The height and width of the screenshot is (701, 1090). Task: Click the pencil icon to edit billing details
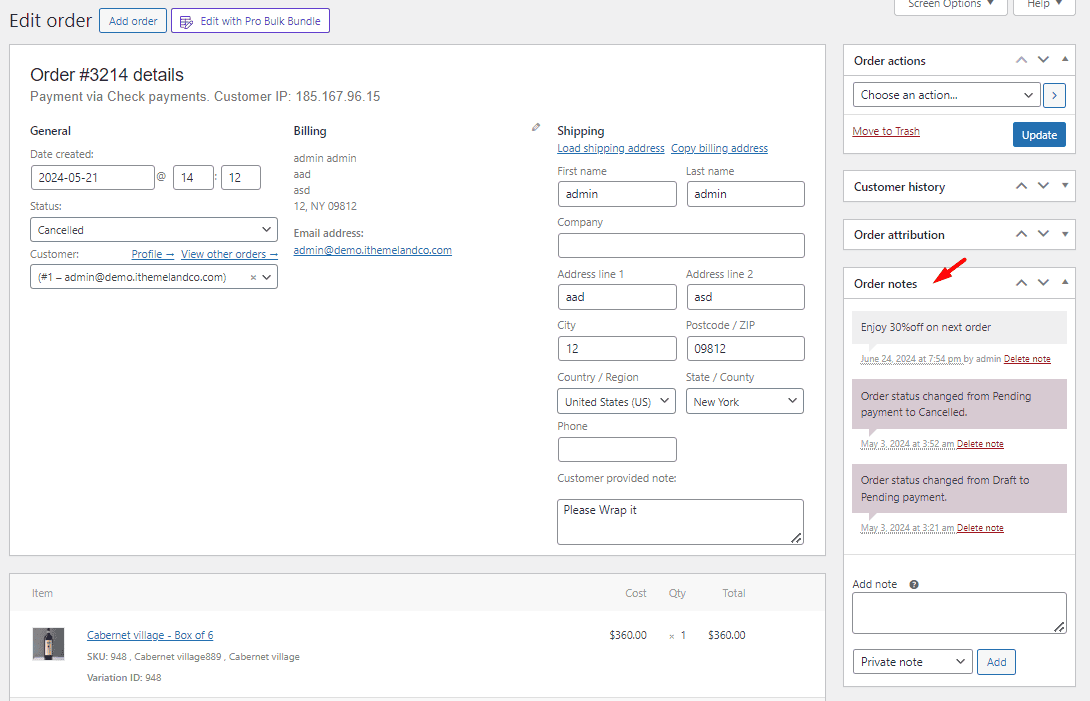tap(535, 127)
